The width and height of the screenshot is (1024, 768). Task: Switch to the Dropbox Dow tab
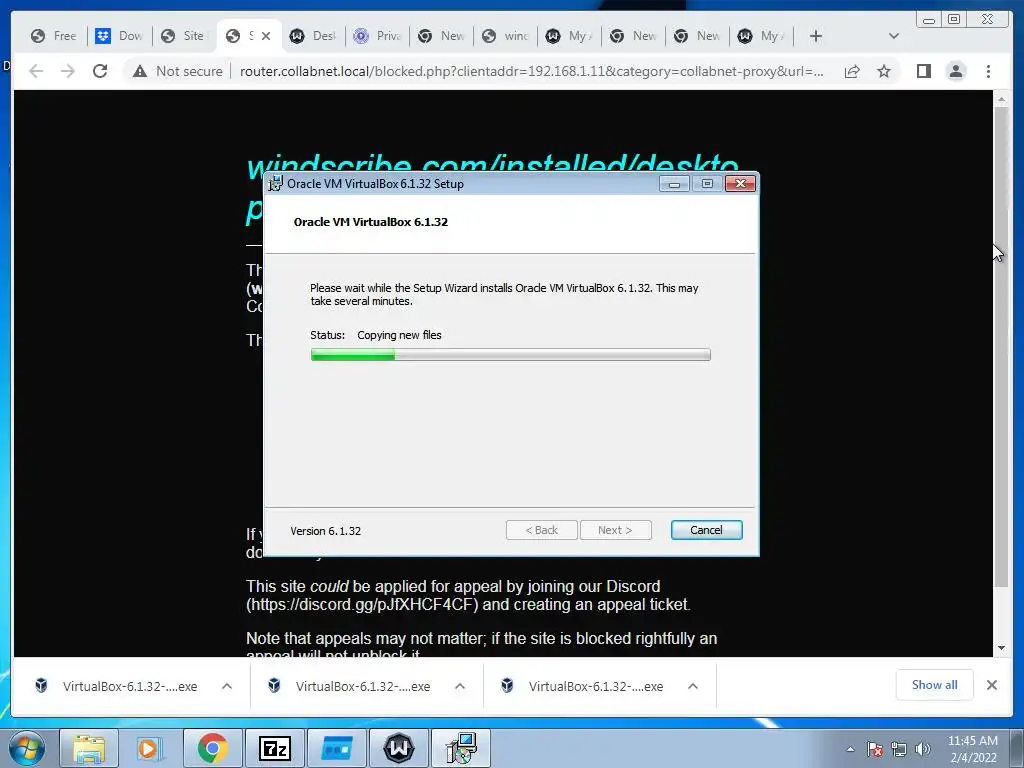pos(119,36)
